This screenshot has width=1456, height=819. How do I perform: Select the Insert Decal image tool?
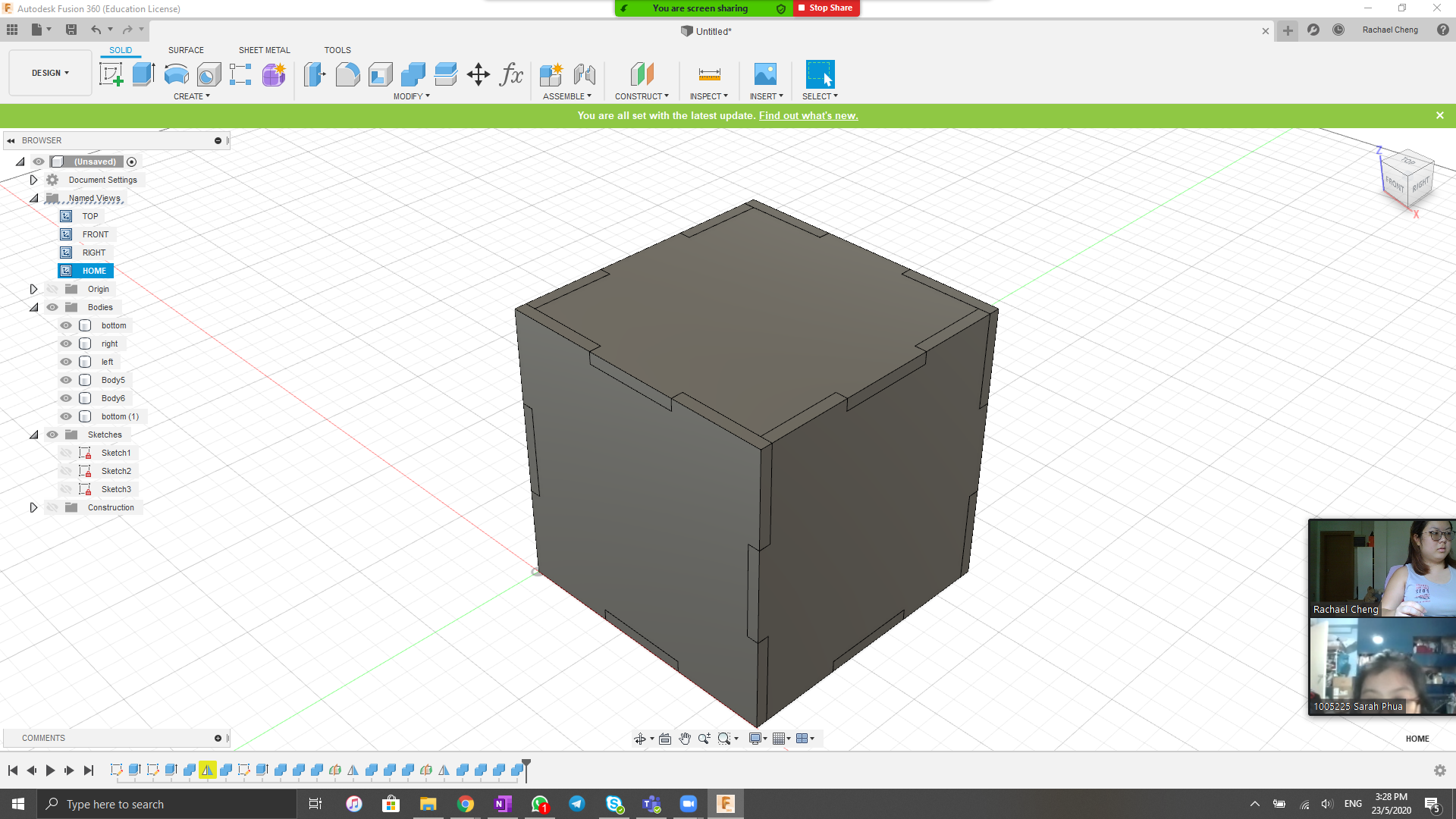tap(766, 74)
